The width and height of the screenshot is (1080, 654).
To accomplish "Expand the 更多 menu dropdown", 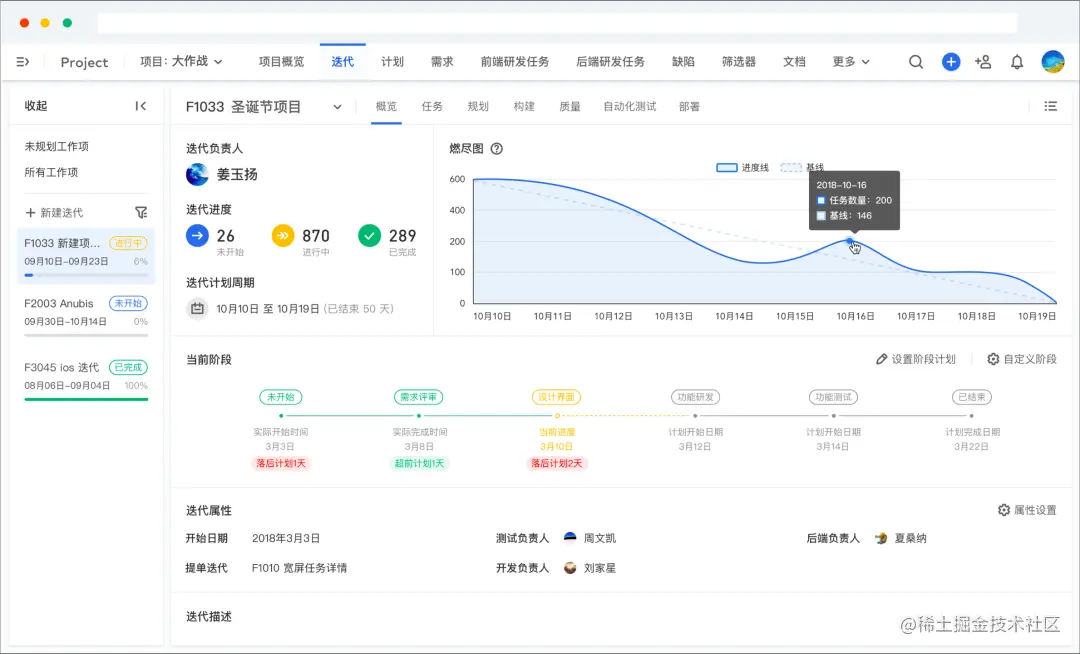I will 851,62.
